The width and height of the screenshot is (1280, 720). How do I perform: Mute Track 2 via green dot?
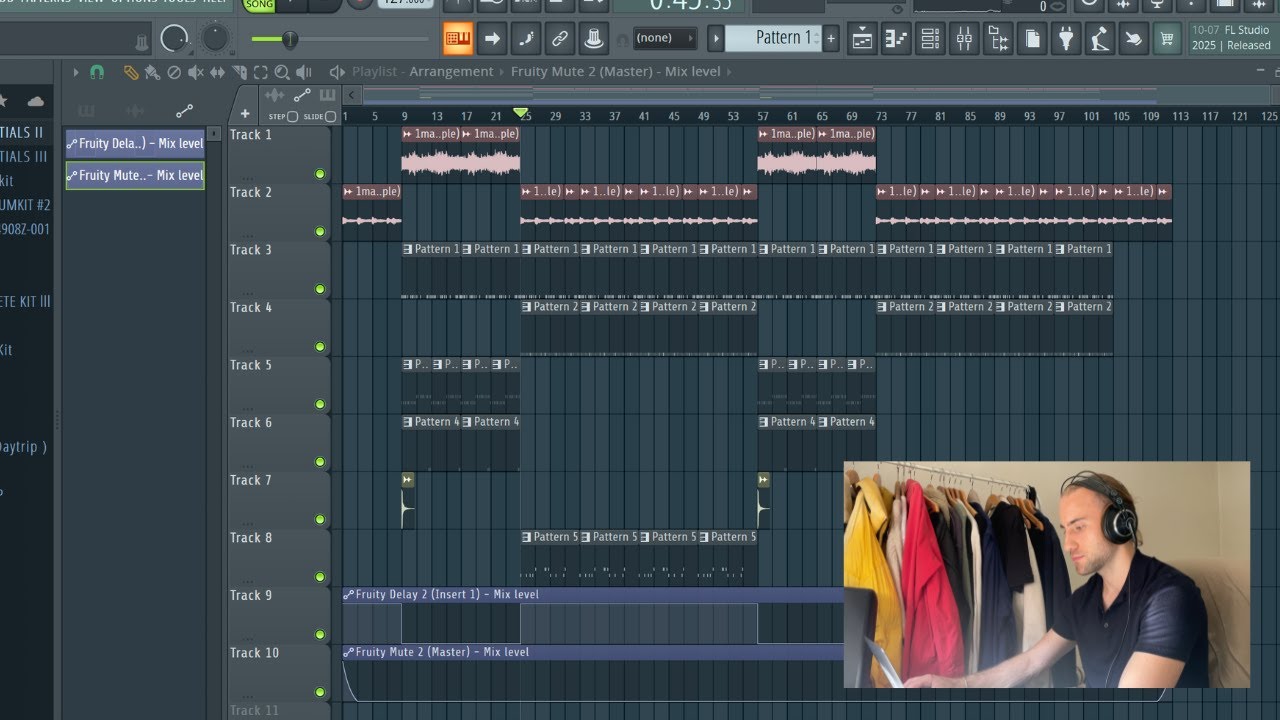[320, 232]
